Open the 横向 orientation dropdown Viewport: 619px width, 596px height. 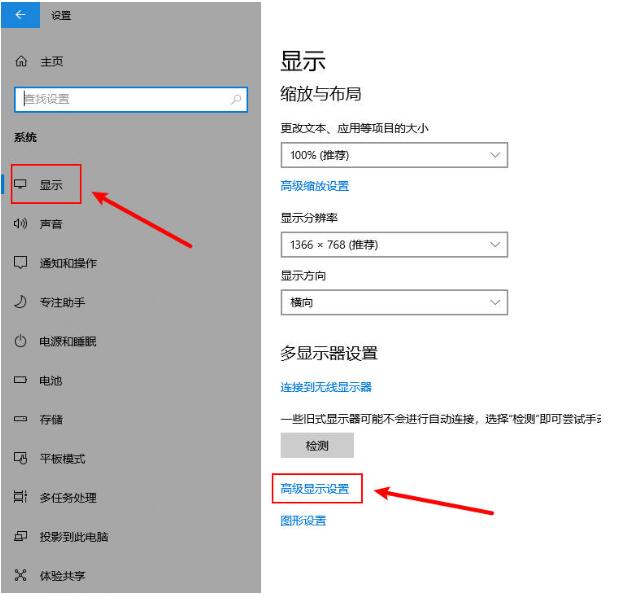click(394, 302)
